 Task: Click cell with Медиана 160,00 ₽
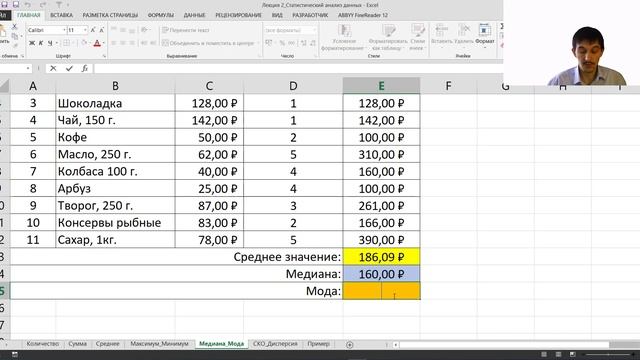click(x=381, y=274)
